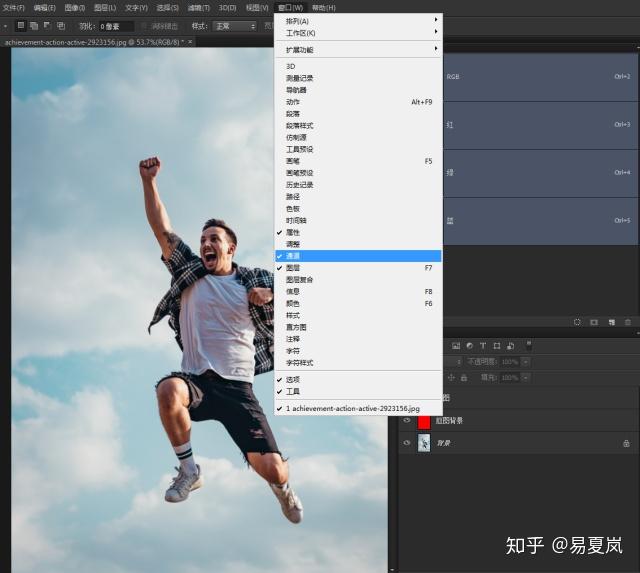Filter layers by adjustment layer icon
This screenshot has height=573, width=640.
(x=469, y=346)
